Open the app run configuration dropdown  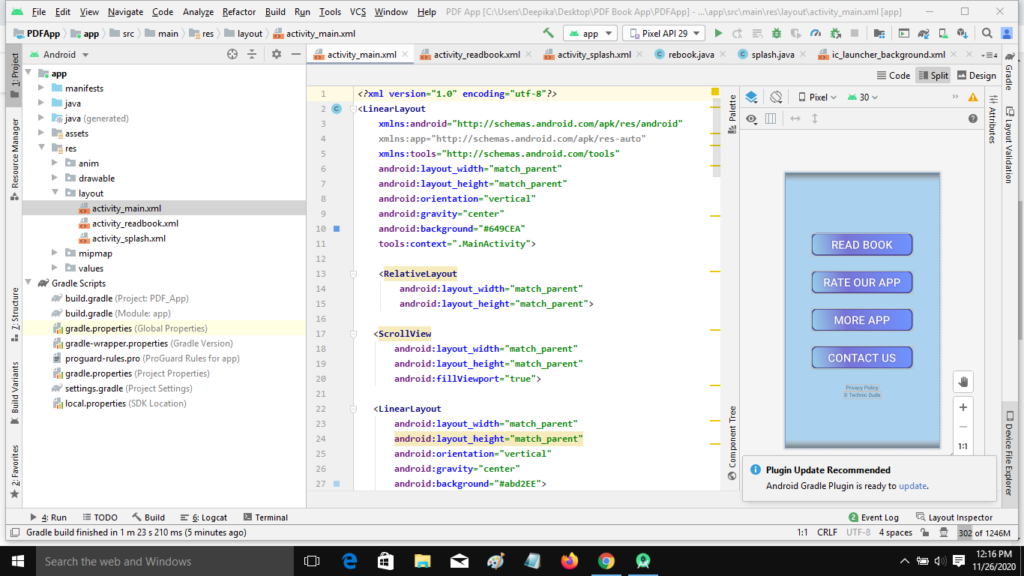(590, 33)
